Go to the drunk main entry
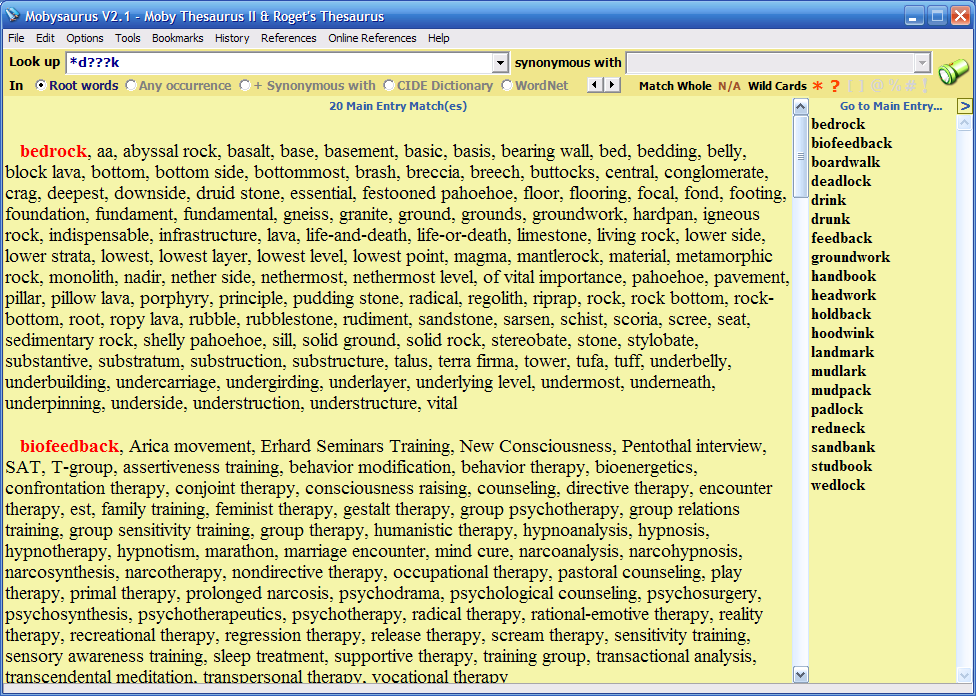This screenshot has width=976, height=696. click(x=830, y=219)
